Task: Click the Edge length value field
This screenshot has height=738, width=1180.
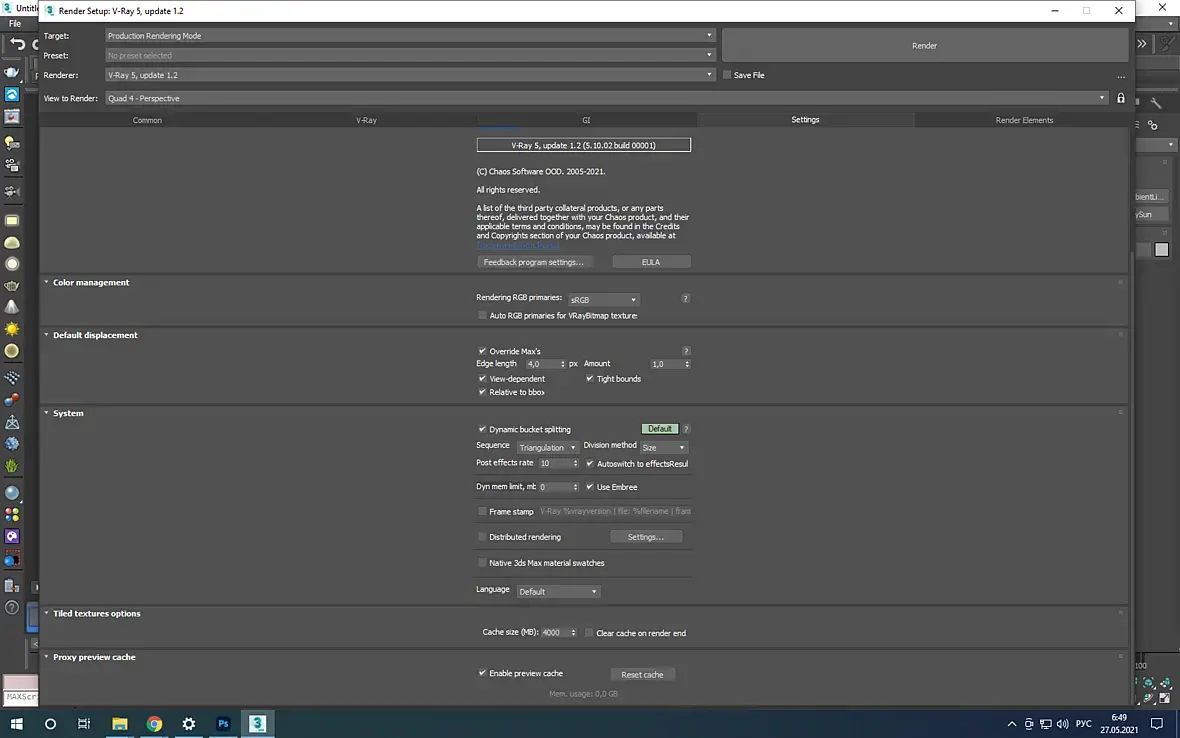Action: pos(542,364)
